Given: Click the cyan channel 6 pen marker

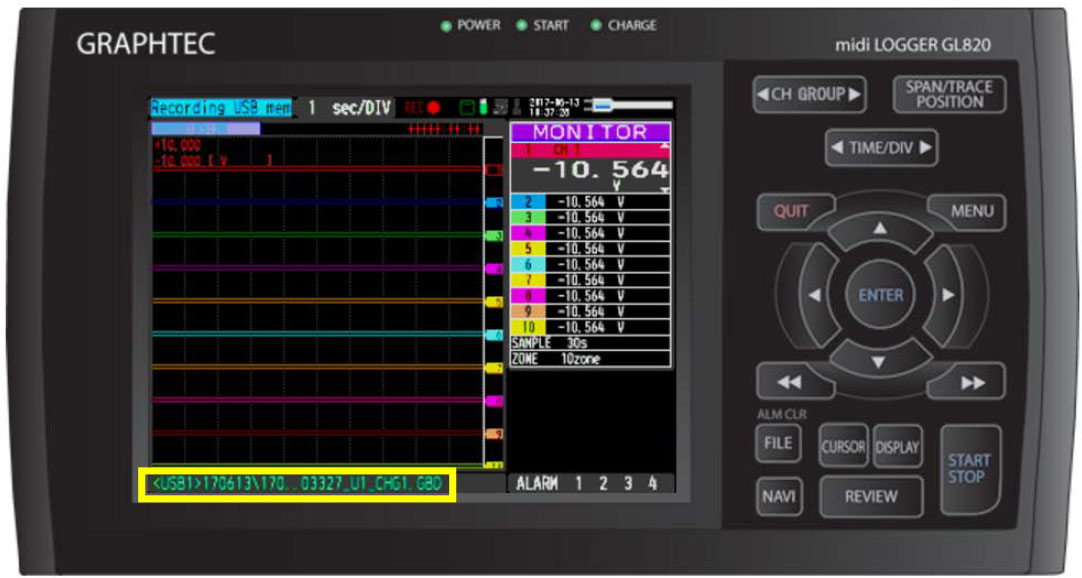Looking at the screenshot, I should [494, 335].
